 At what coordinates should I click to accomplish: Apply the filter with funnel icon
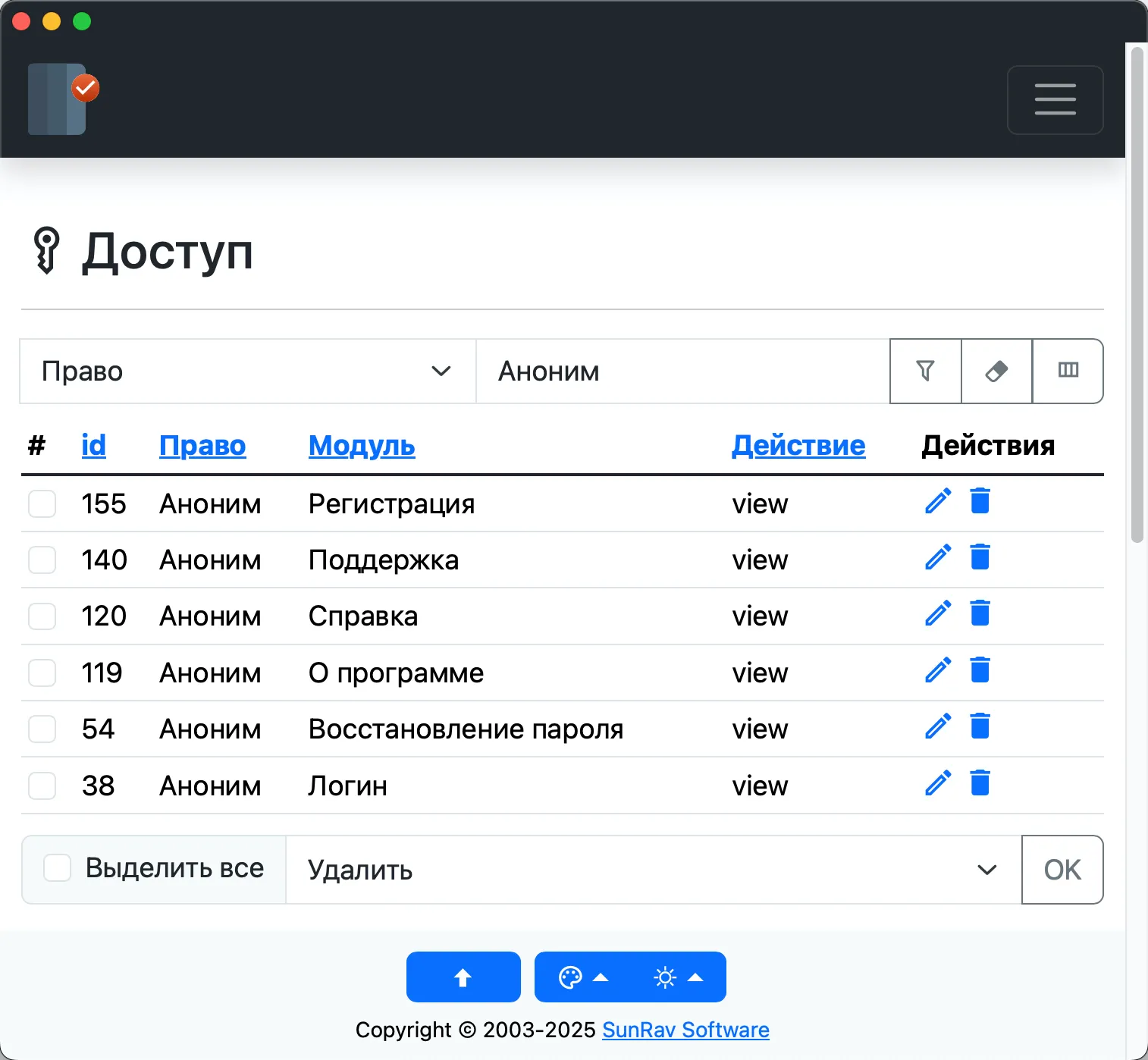pyautogui.click(x=925, y=371)
